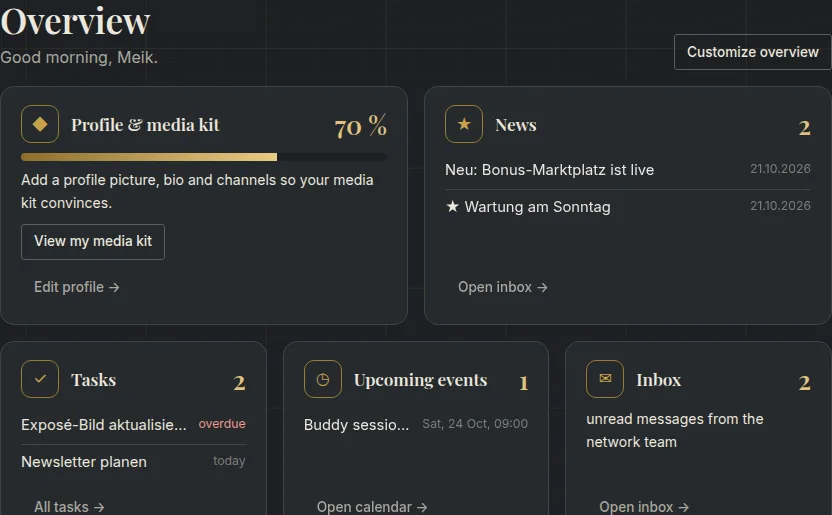Go to All tasks
832x515 pixels.
(69, 507)
